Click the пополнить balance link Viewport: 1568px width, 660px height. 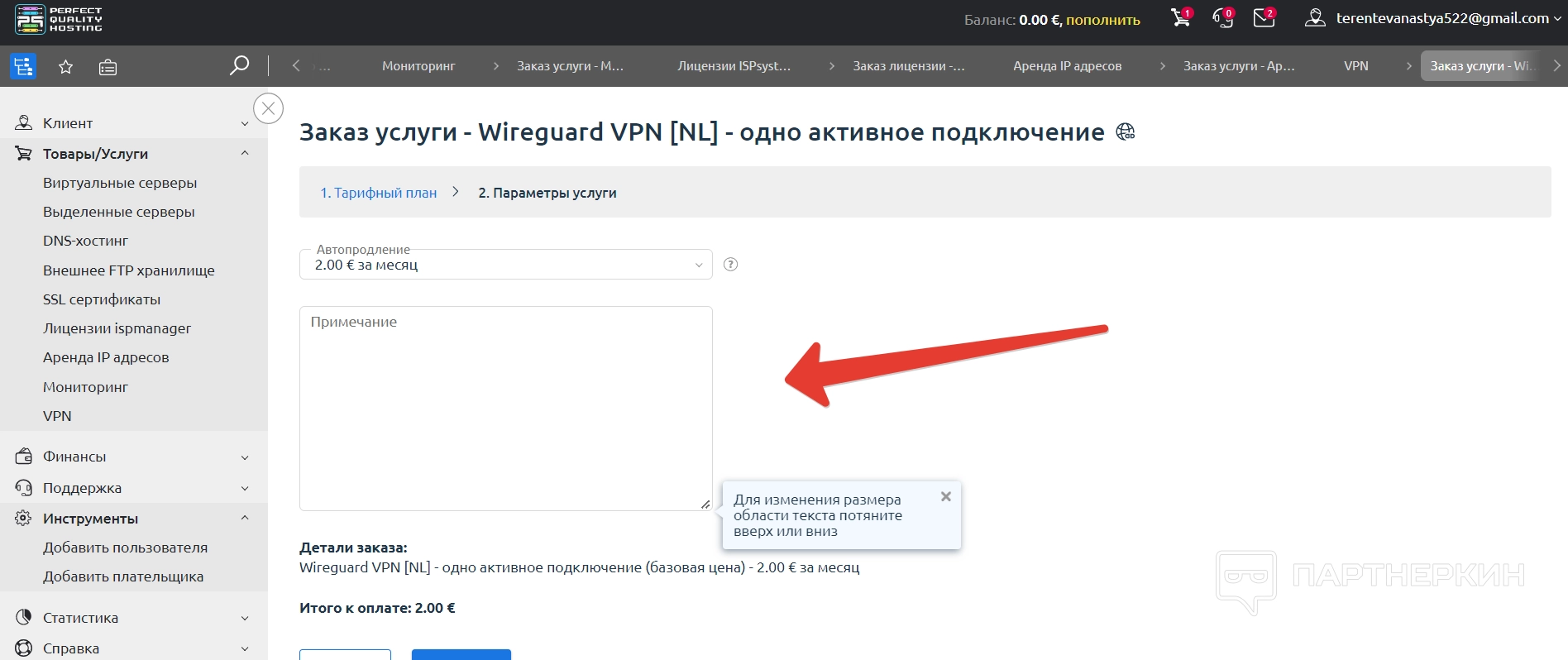click(1103, 20)
